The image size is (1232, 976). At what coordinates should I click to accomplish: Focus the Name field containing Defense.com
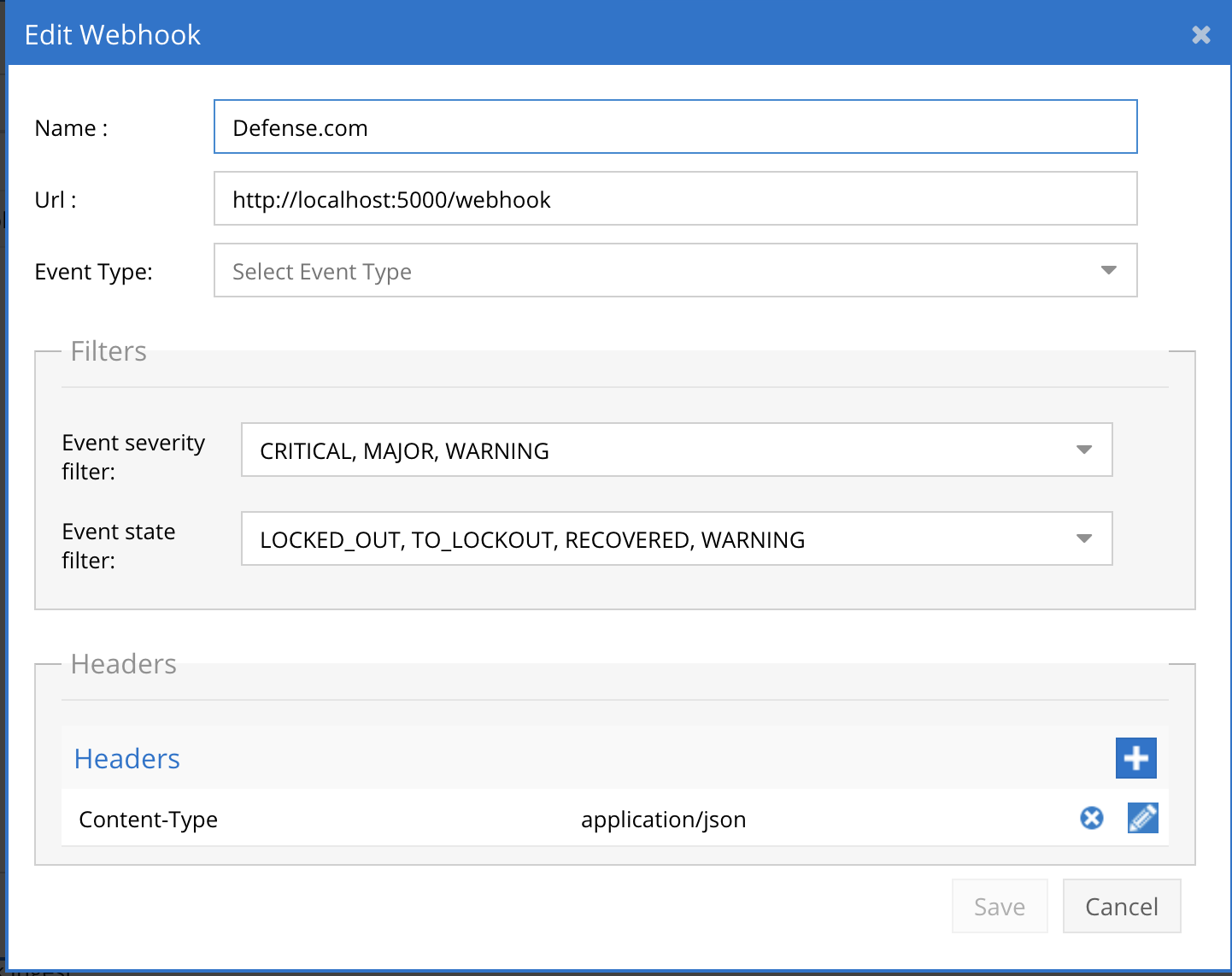(675, 127)
